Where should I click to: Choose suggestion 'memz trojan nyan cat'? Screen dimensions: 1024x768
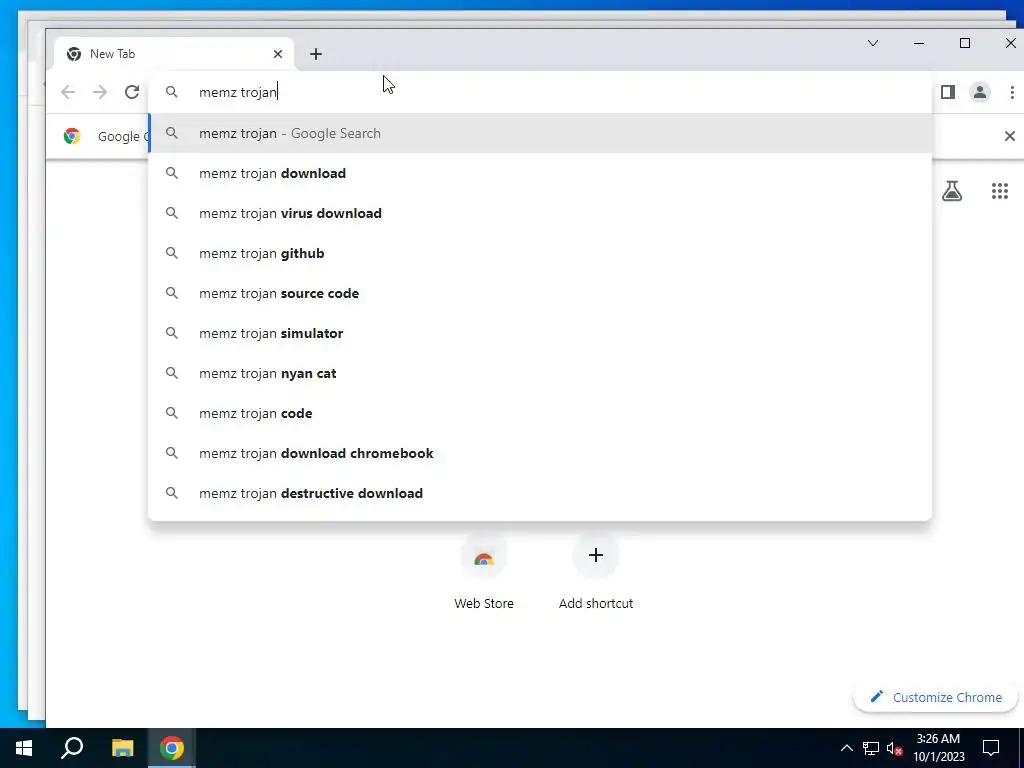[x=540, y=374]
